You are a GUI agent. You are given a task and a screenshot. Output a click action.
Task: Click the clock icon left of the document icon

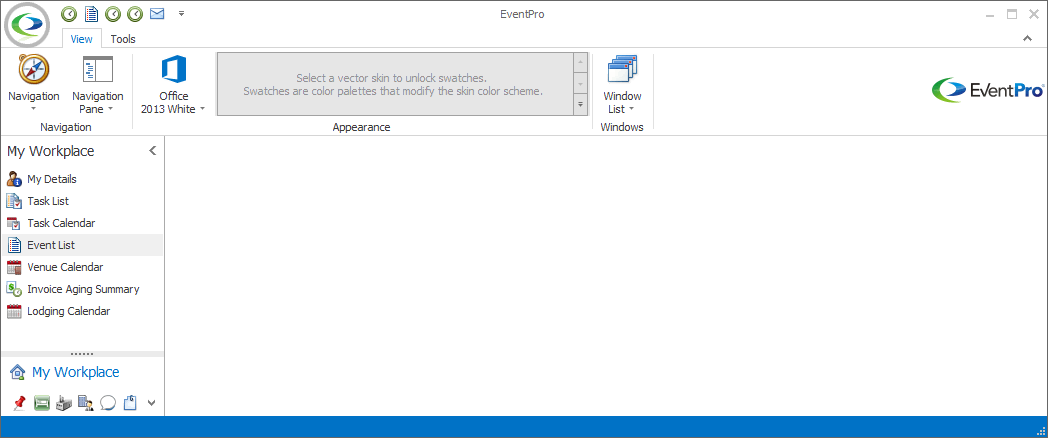click(69, 13)
